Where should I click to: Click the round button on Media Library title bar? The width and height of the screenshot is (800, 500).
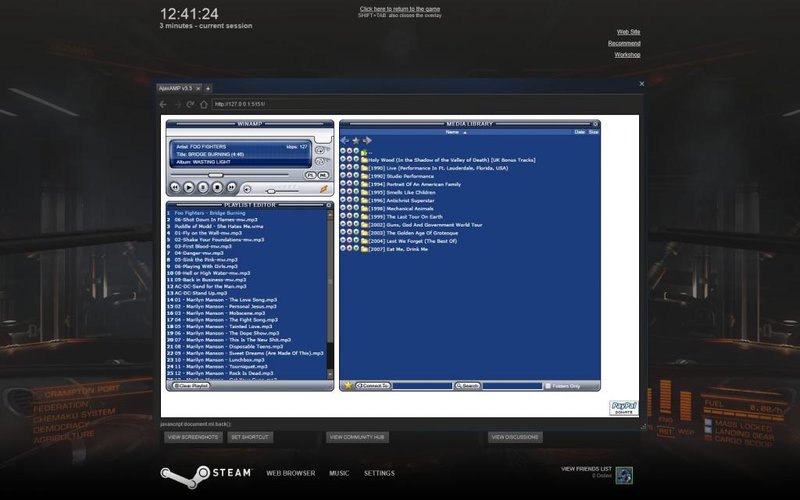[x=595, y=124]
